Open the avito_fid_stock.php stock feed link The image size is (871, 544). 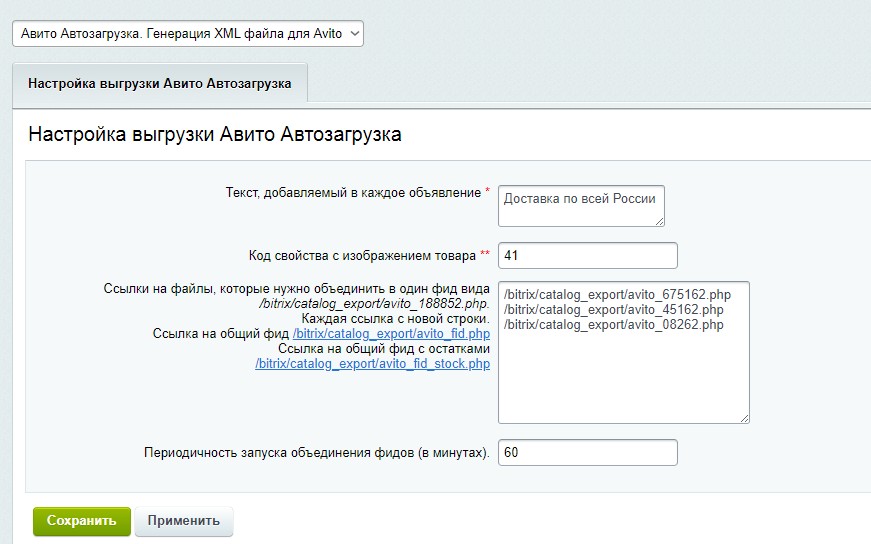coord(373,364)
